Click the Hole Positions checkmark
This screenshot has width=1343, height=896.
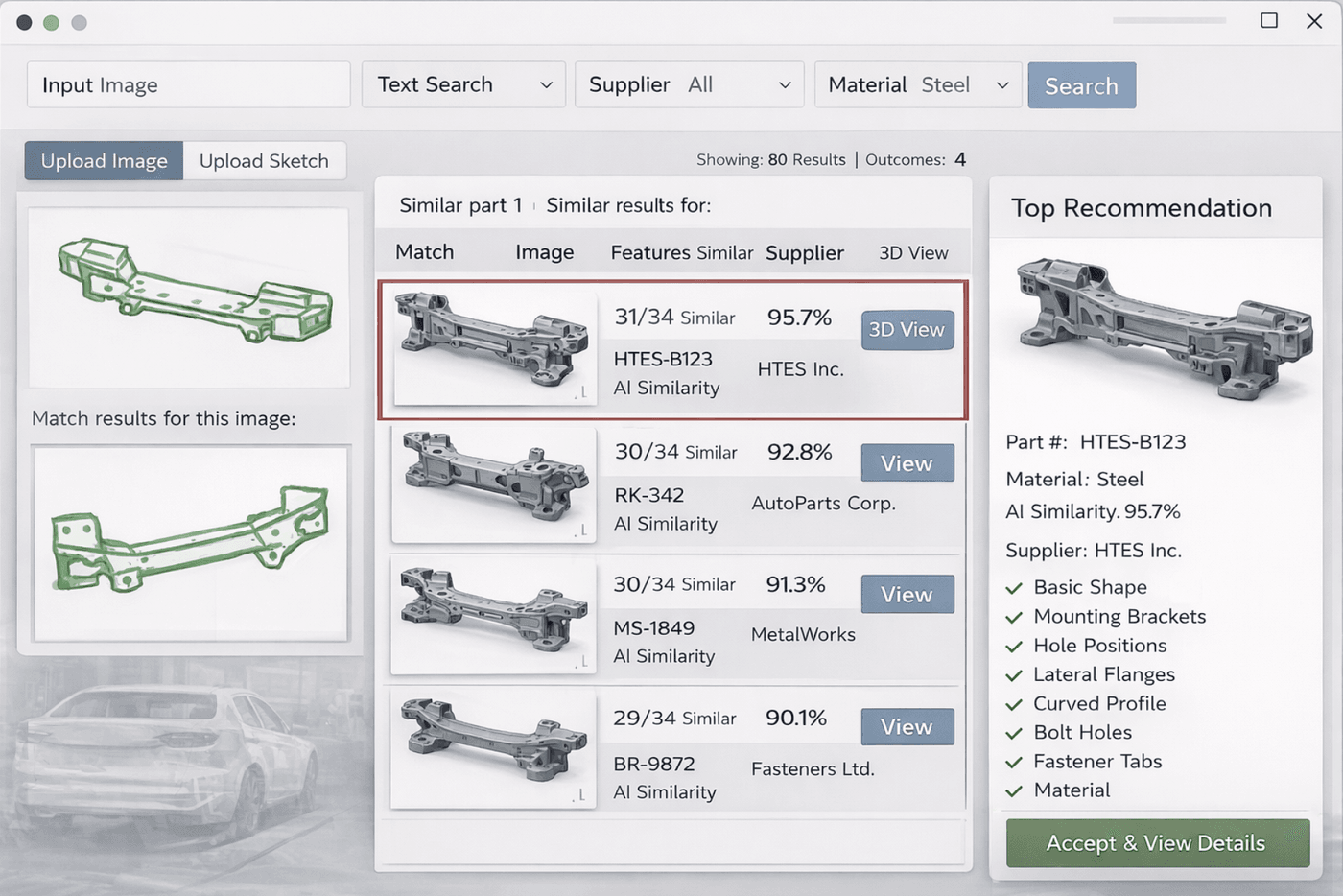point(1014,647)
